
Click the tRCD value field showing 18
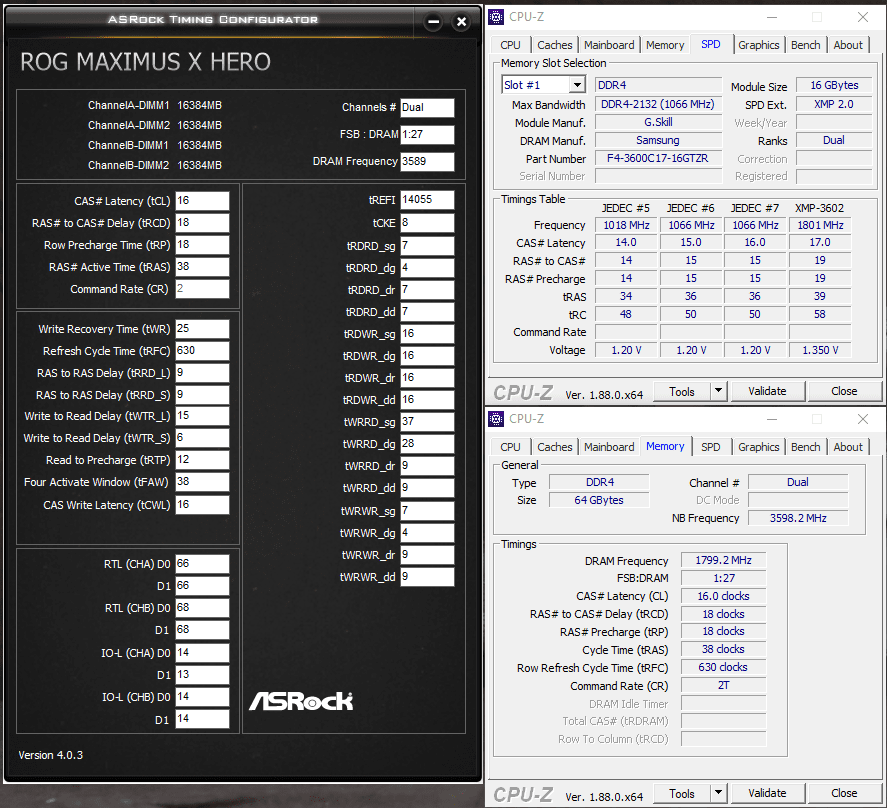tap(202, 223)
